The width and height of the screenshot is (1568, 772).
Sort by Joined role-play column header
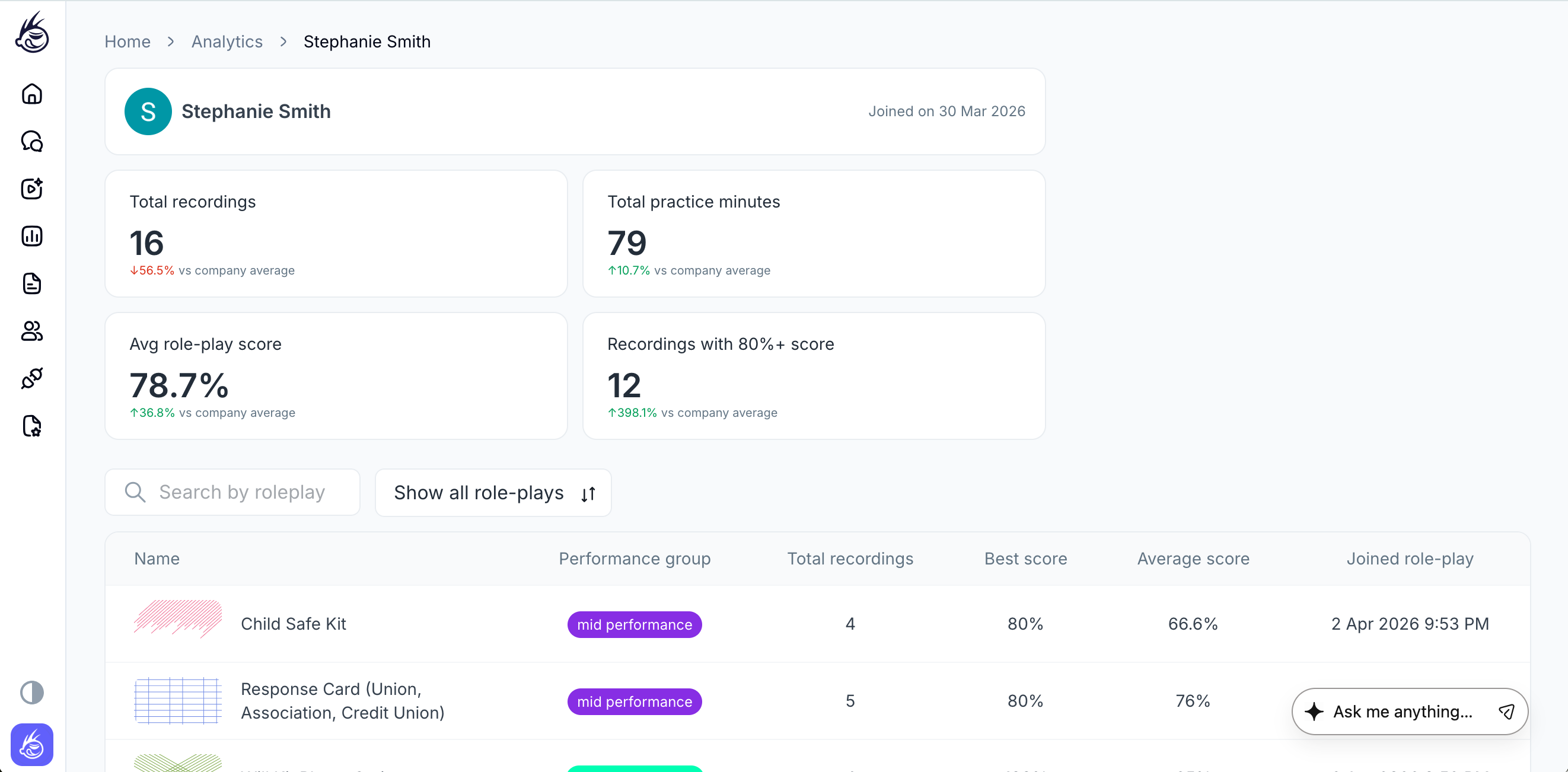[x=1410, y=559]
